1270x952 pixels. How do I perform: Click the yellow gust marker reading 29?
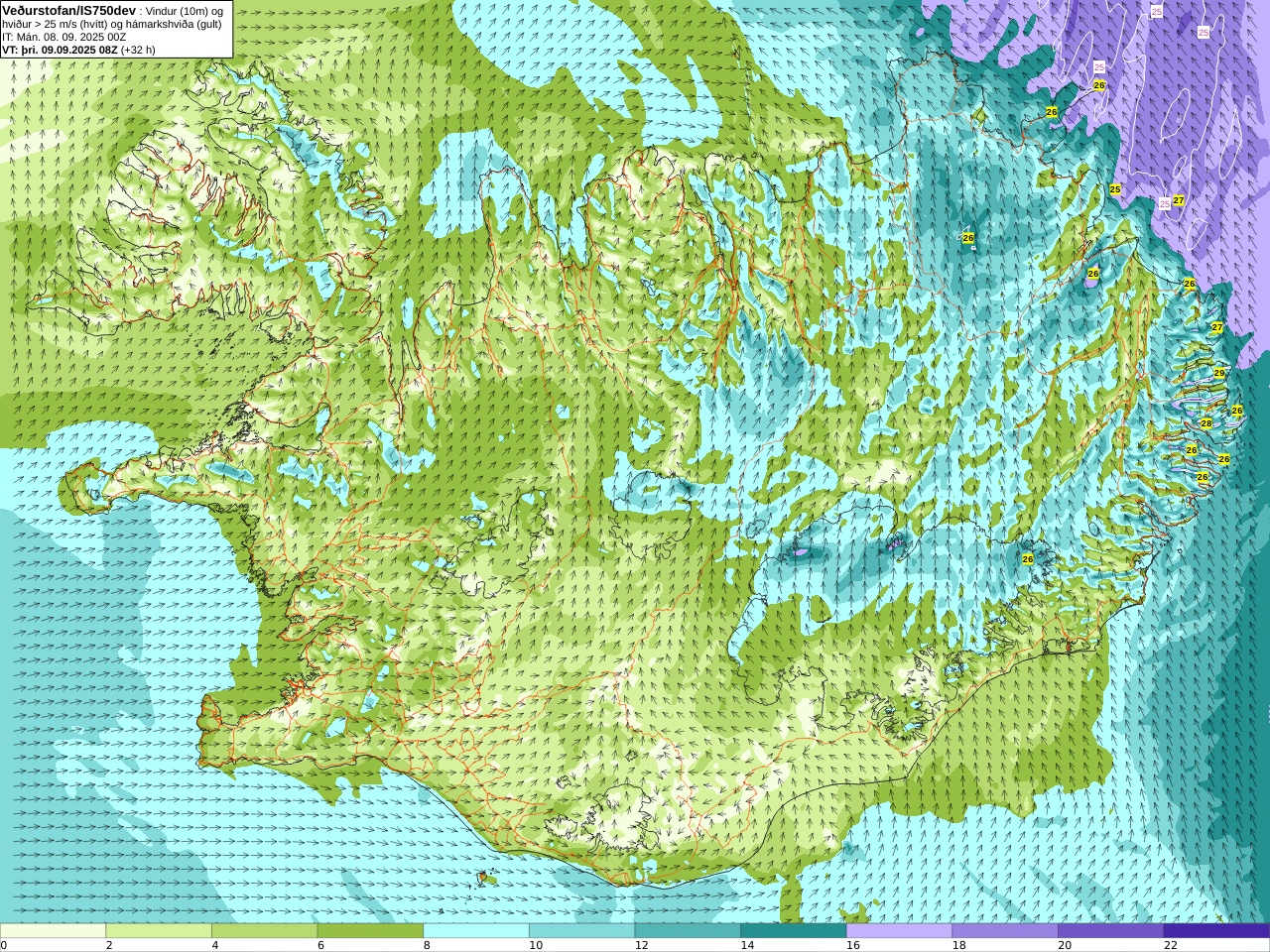[1219, 373]
